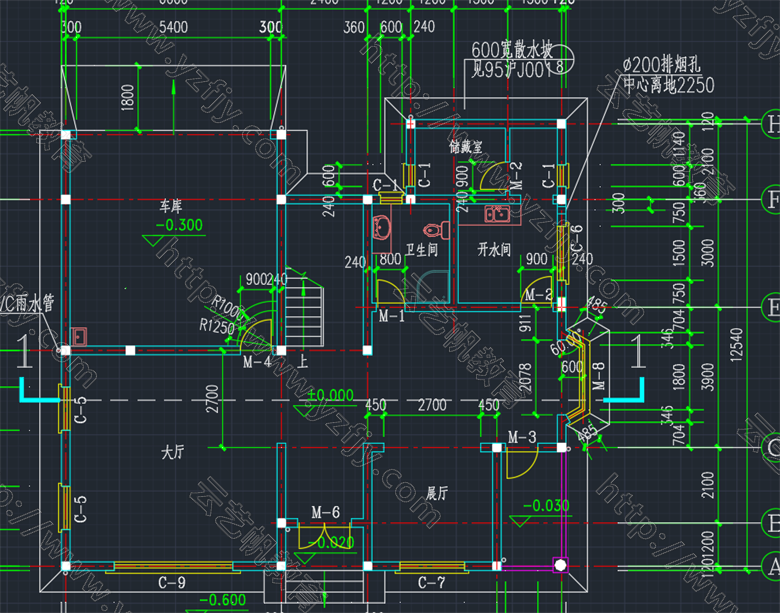Image resolution: width=780 pixels, height=613 pixels.
Task: Select the 雨水管 pipe label
Action: coord(35,303)
